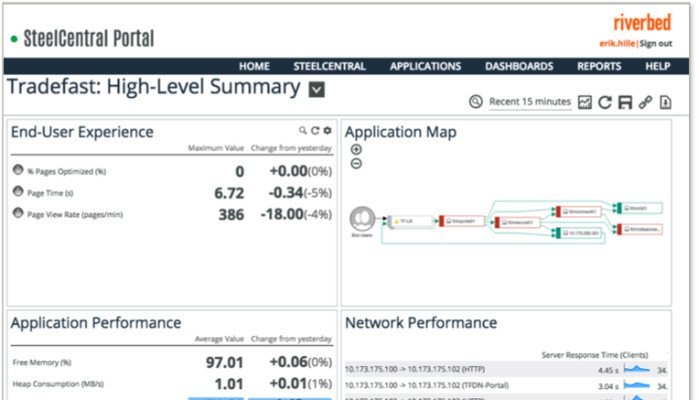Click the Heap Consumption value 1.01
Viewport: 698px width, 400px height.
click(229, 384)
